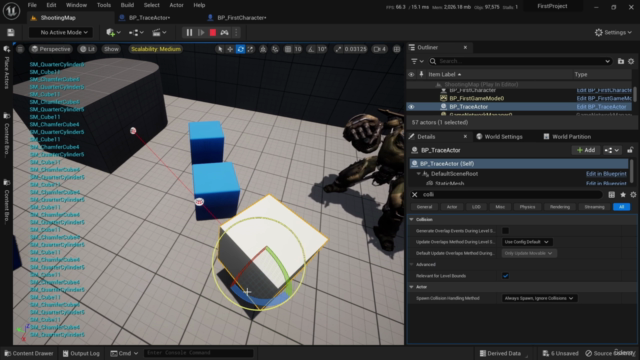640x360 pixels.
Task: Choose the select mode arrow tool
Action: tap(220, 49)
